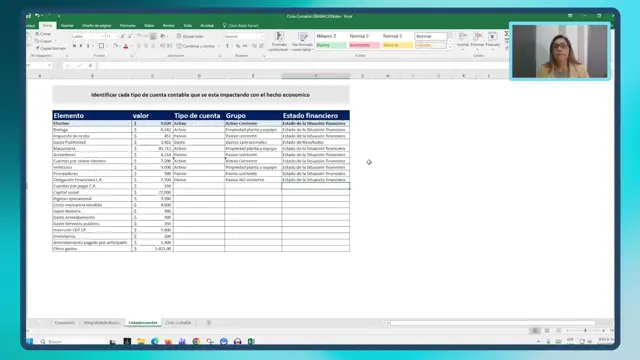Click the Excel taskbar icon
The height and width of the screenshot is (360, 640).
[x=251, y=341]
